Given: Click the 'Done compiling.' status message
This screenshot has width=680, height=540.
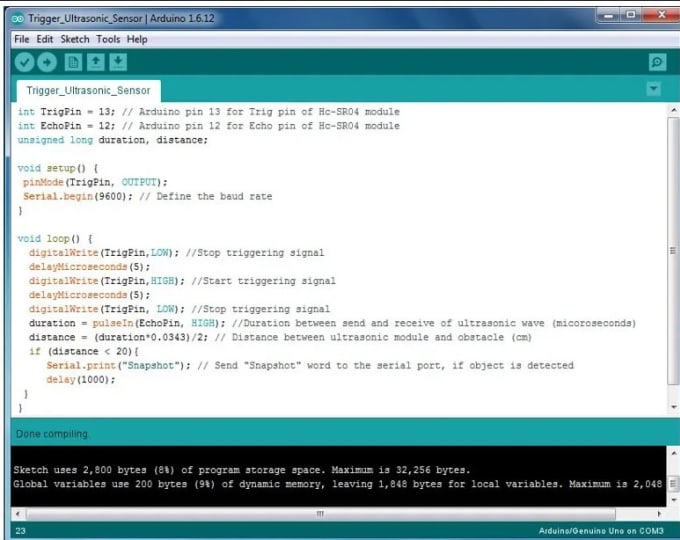Looking at the screenshot, I should point(52,434).
